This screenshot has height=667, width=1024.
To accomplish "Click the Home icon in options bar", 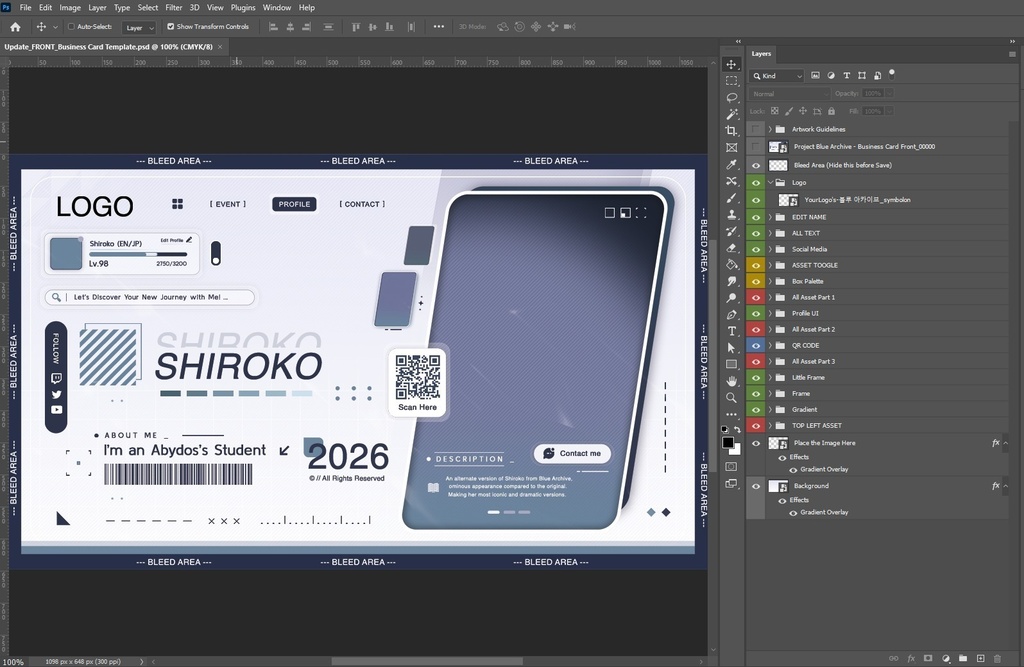I will [15, 27].
